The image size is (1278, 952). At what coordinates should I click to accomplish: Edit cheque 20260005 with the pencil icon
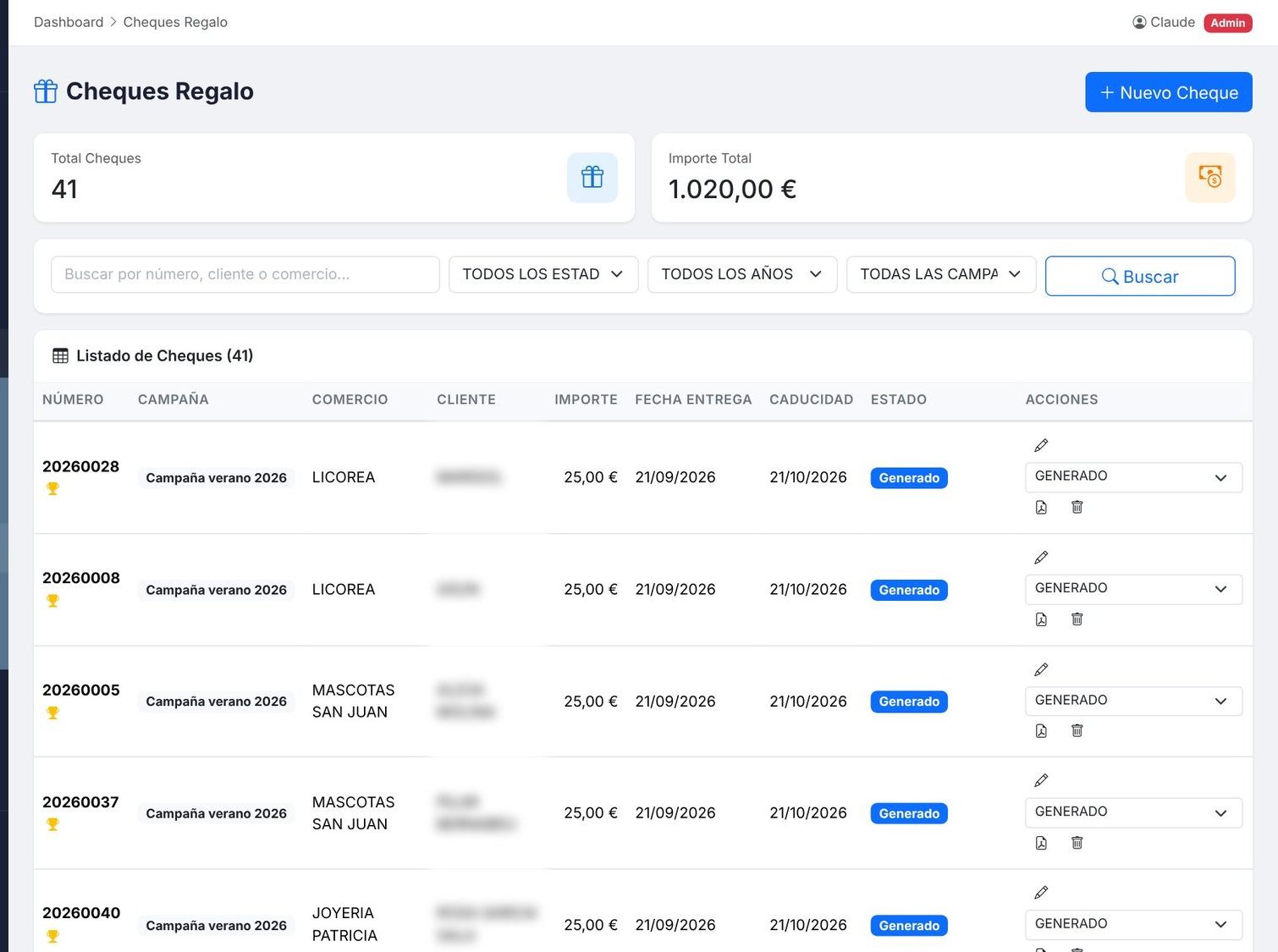point(1041,669)
